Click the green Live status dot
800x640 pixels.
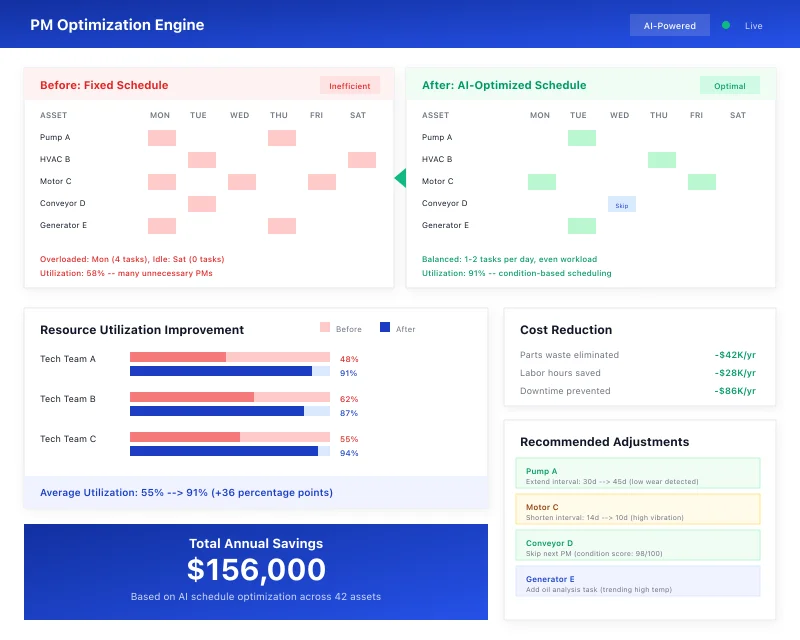(726, 25)
